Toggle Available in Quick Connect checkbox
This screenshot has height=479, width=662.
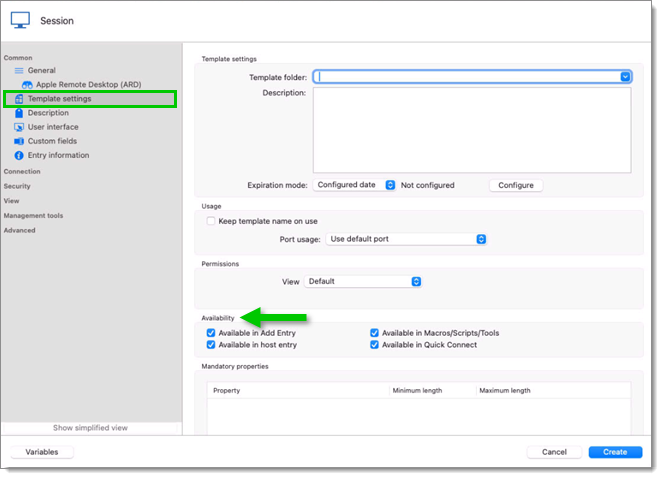tap(374, 345)
